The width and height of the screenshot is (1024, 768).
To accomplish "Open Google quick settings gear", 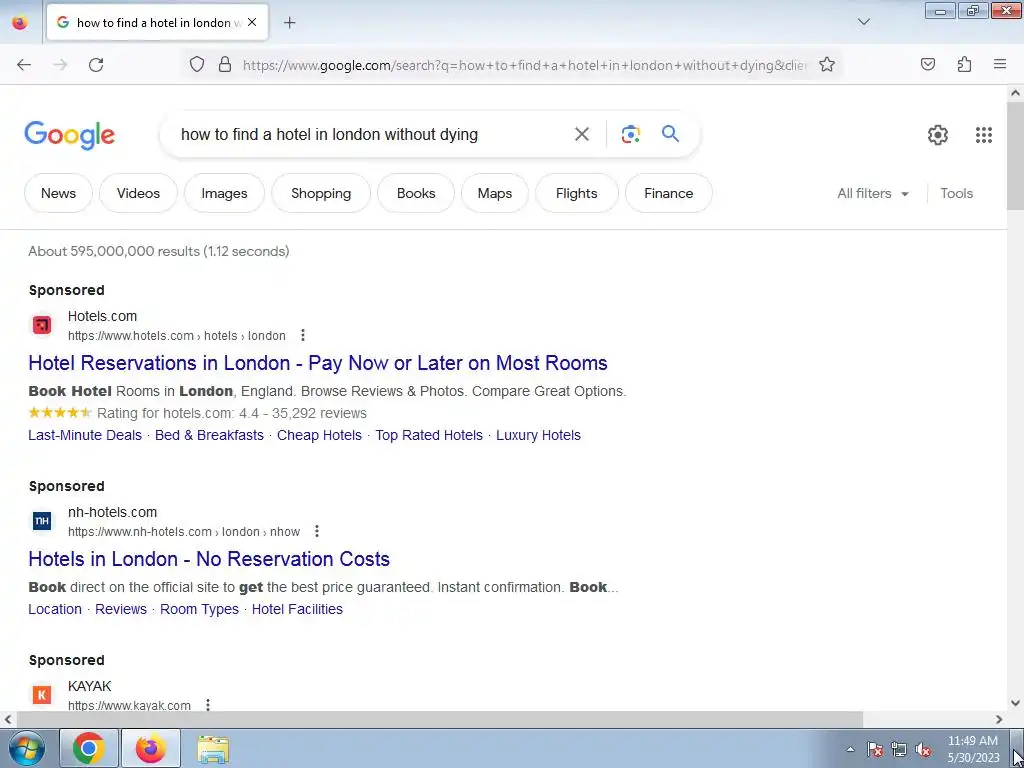I will tap(937, 135).
